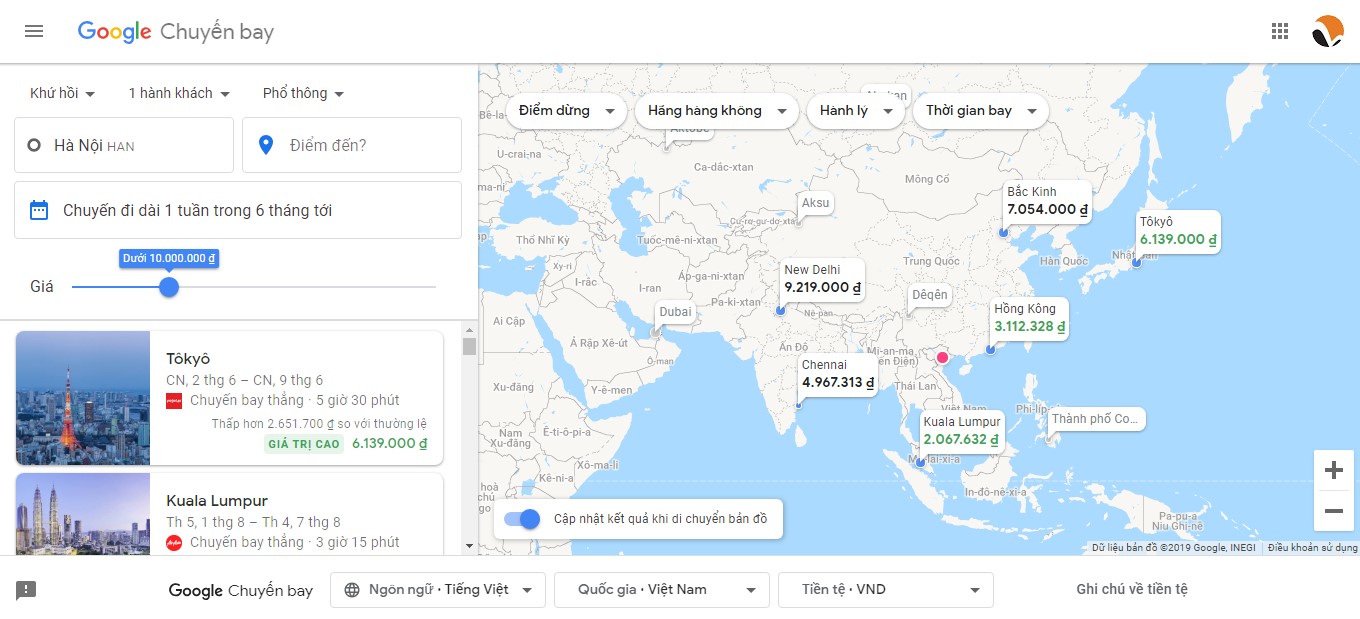Open the Ngôn ngữ Tiếng Việt language dropdown
Viewport: 1360px width, 619px height.
coord(438,590)
